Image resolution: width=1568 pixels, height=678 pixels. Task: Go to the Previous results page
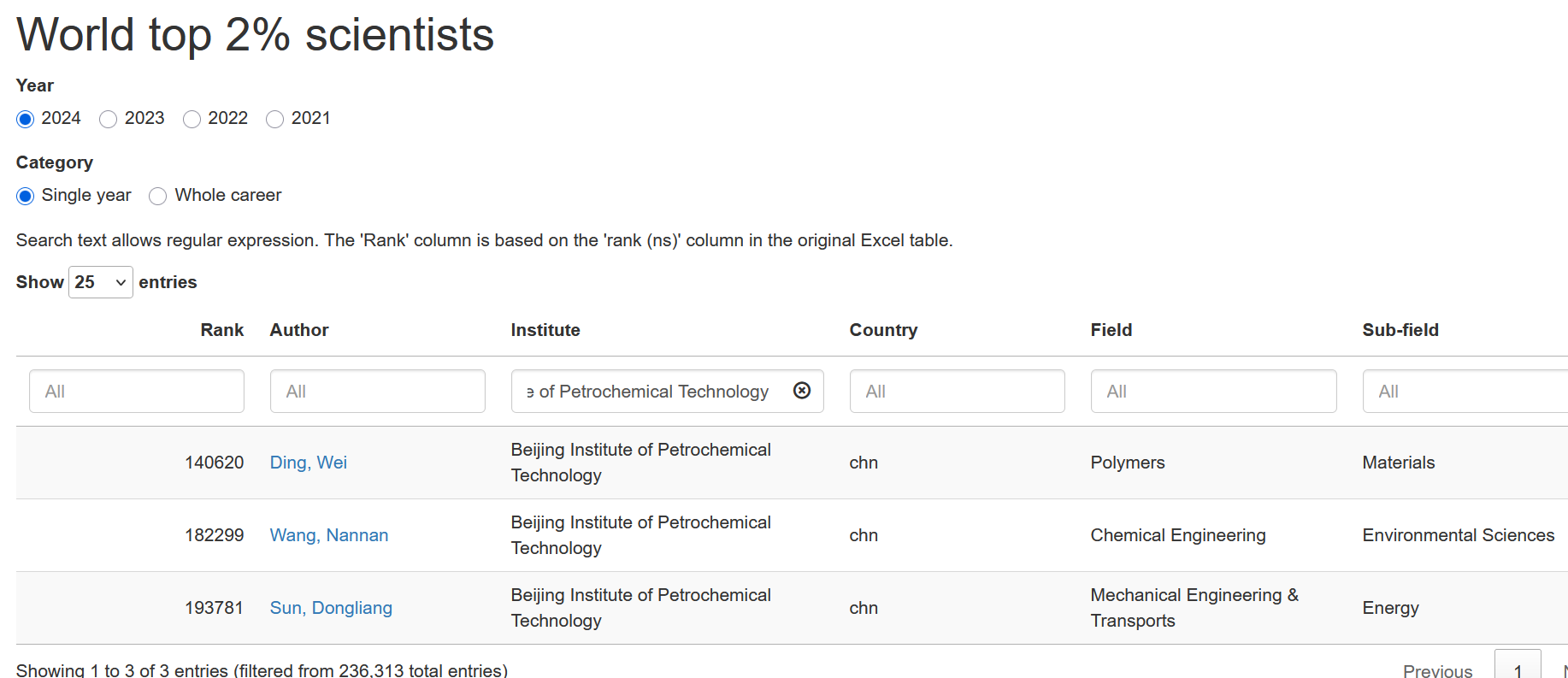pyautogui.click(x=1437, y=670)
